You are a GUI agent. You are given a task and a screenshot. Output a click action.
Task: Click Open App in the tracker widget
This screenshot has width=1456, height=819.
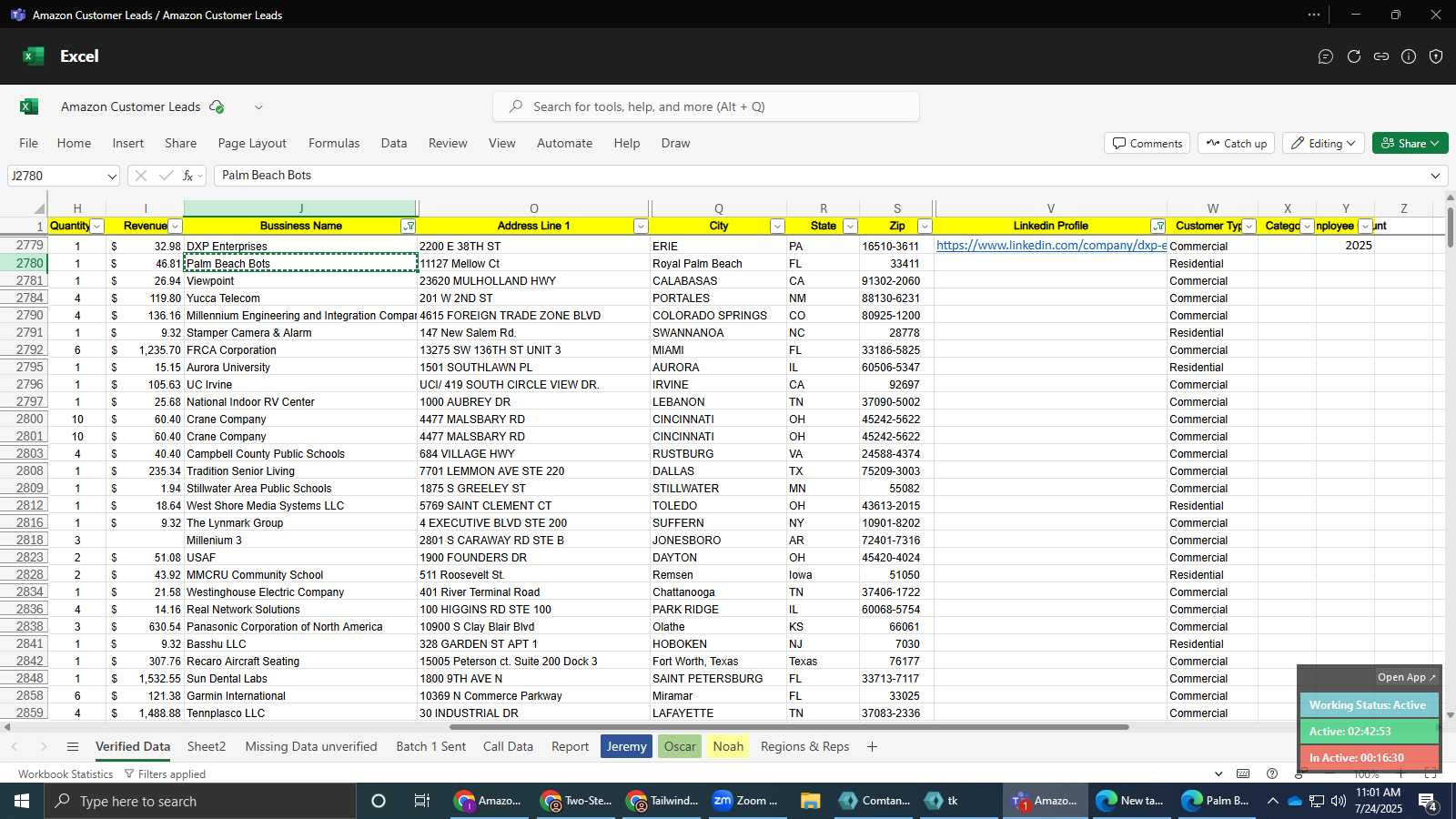(x=1406, y=677)
